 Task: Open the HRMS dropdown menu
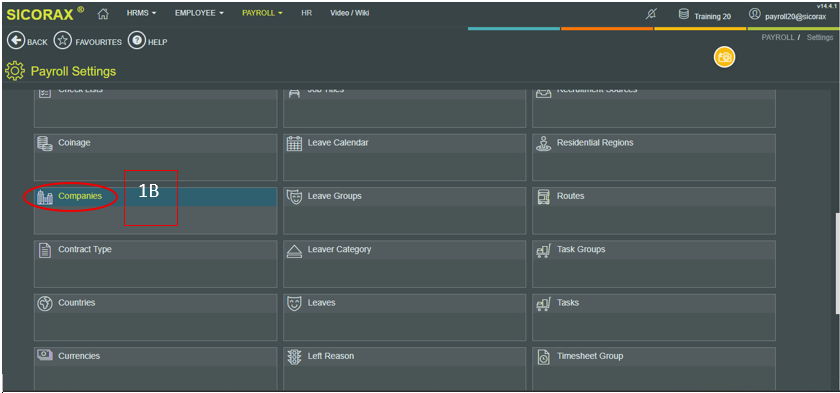[141, 13]
